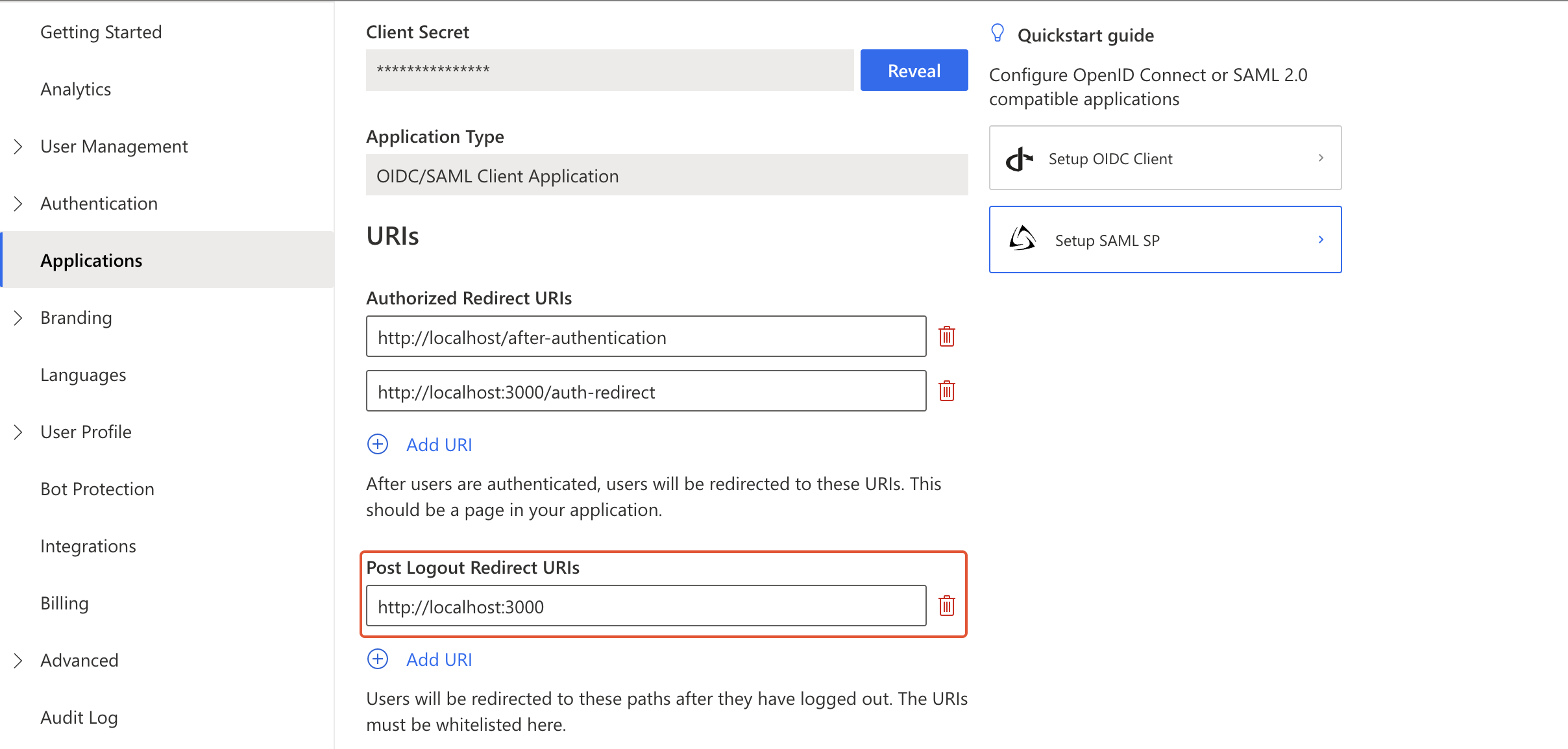Click plus icon under Post Logout URIs
1568x749 pixels.
point(378,659)
